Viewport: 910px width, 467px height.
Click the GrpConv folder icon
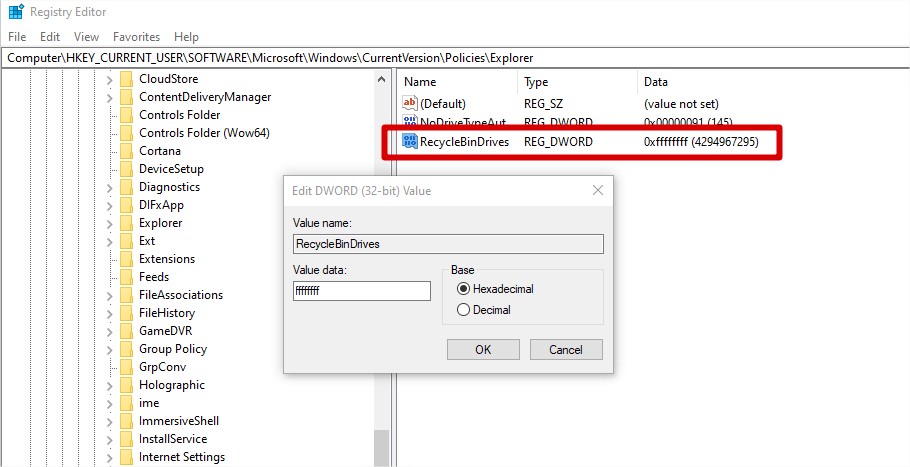point(127,367)
